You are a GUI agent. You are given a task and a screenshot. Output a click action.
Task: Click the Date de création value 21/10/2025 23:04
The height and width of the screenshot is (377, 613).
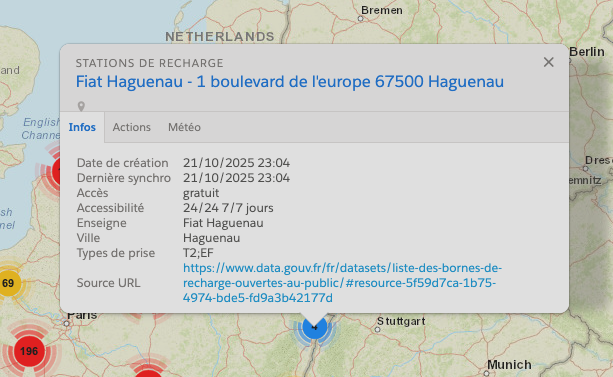(x=237, y=163)
